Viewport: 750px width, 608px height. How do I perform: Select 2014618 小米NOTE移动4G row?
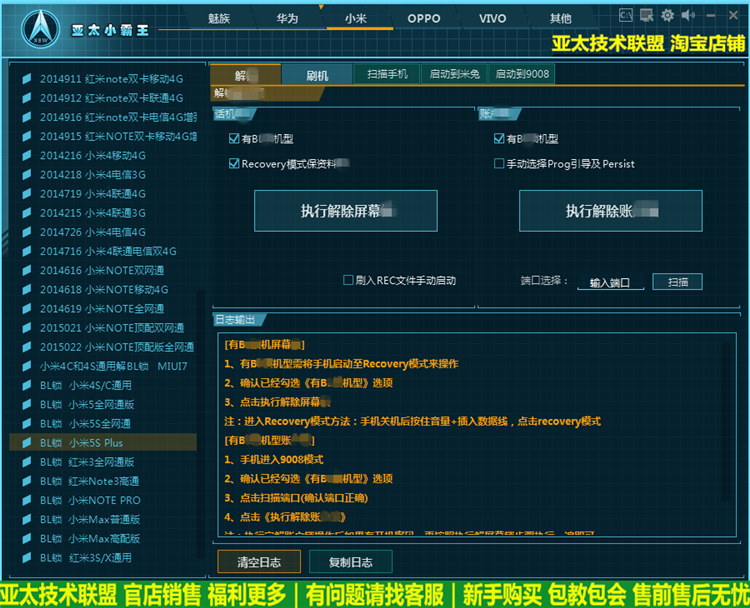point(103,289)
